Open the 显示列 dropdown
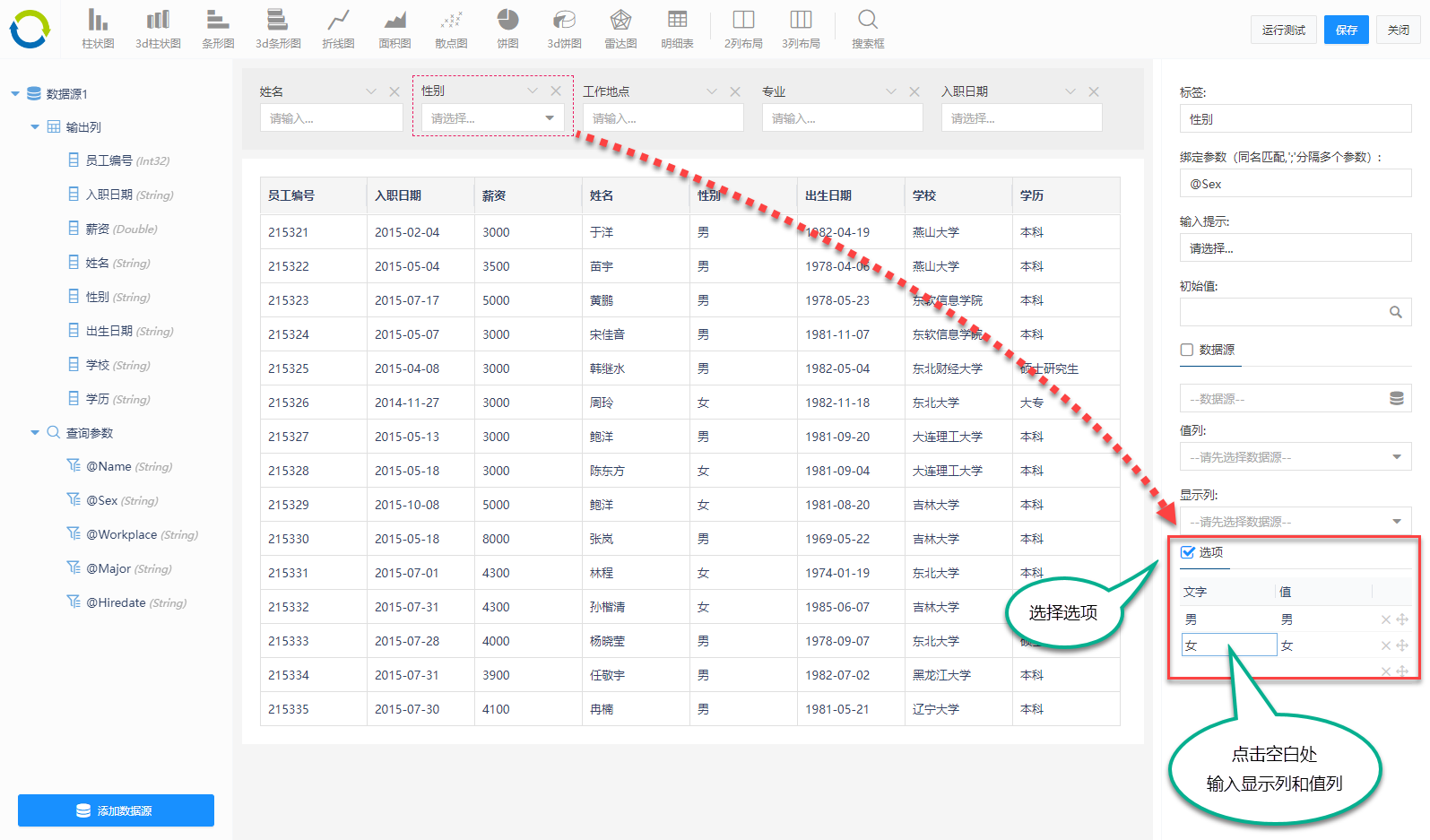This screenshot has width=1430, height=840. (x=1296, y=521)
